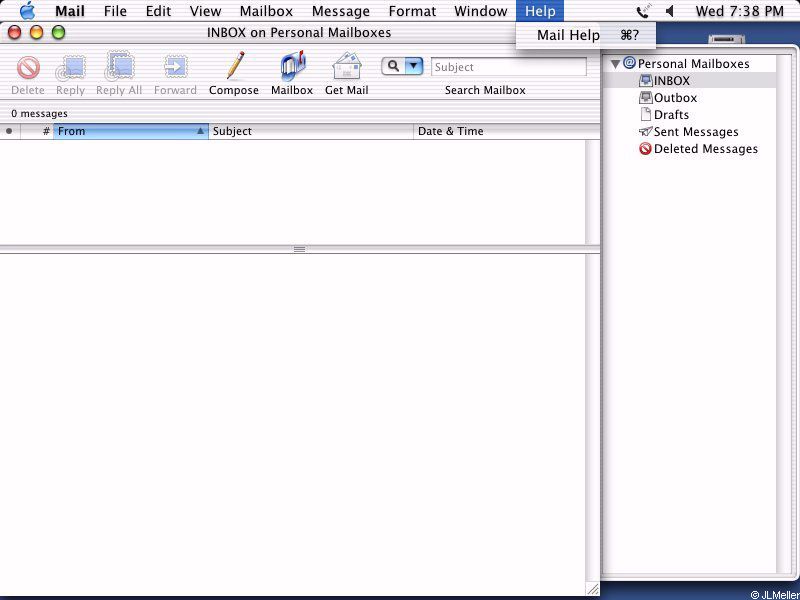Screen dimensions: 800x600
Task: Fetch new messages with Get Mail
Action: [x=346, y=66]
